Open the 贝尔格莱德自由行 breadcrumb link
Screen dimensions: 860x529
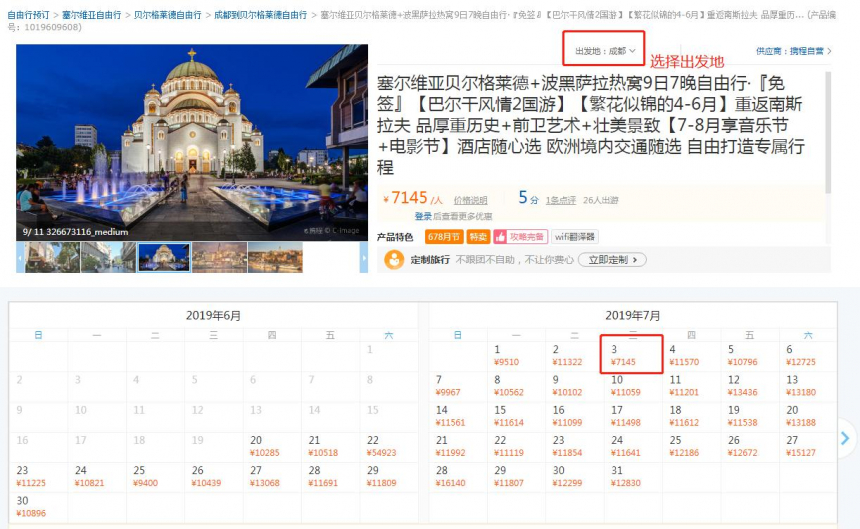click(x=168, y=15)
